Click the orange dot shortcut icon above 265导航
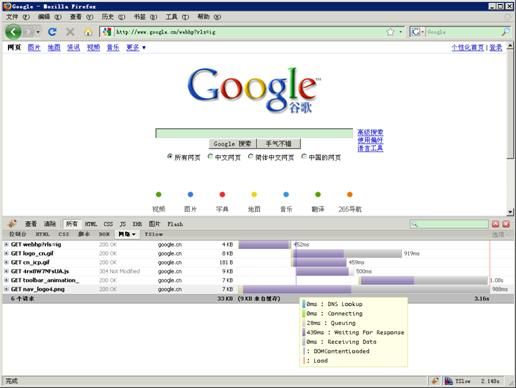Viewport: 516px width, 388px height. [350, 194]
